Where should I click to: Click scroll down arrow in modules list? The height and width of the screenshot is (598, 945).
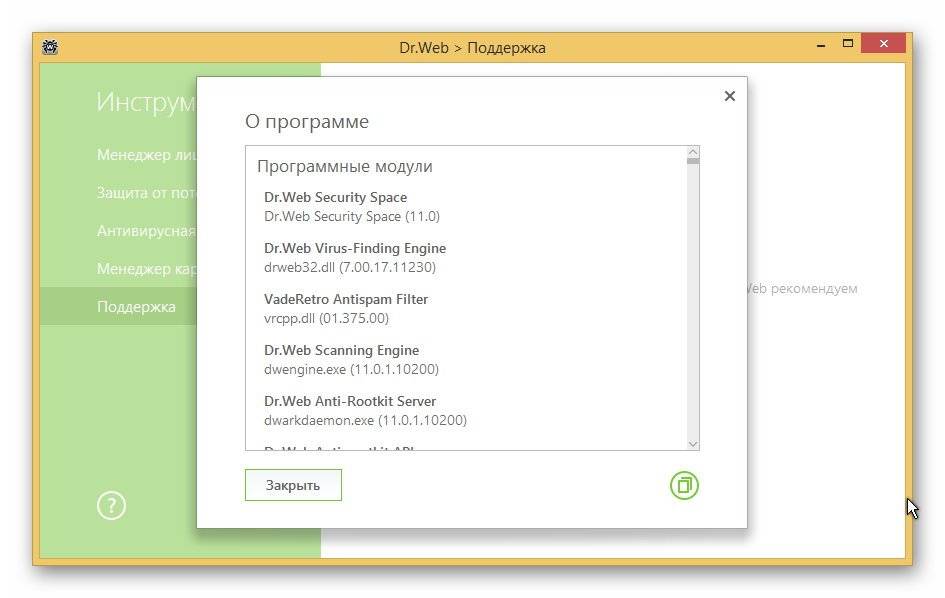[692, 444]
